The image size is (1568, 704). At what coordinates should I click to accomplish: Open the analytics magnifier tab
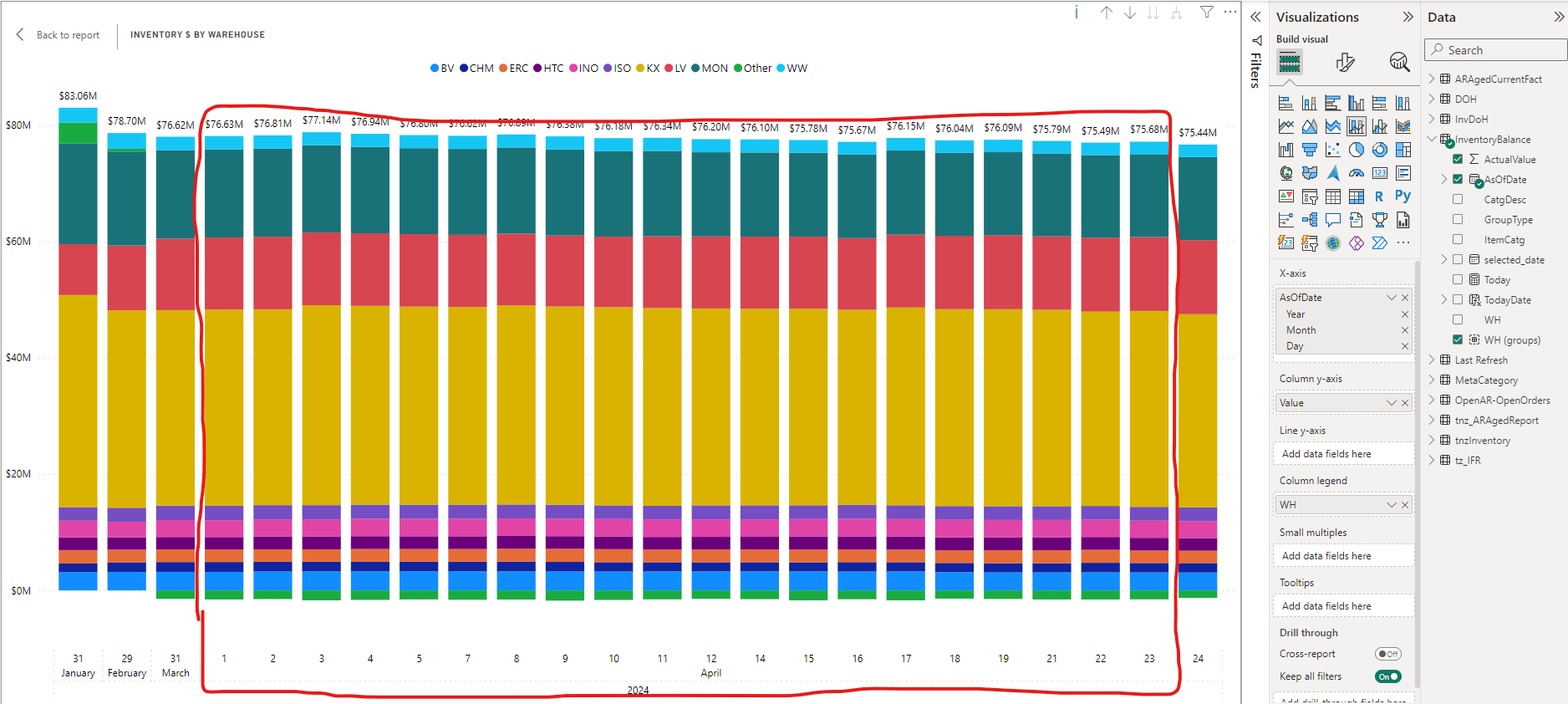pos(1399,62)
